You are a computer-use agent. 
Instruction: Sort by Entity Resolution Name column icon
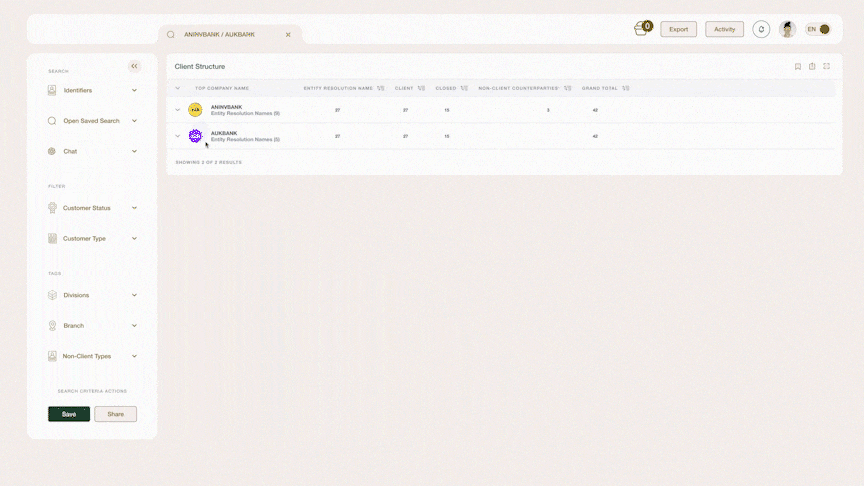pos(380,88)
